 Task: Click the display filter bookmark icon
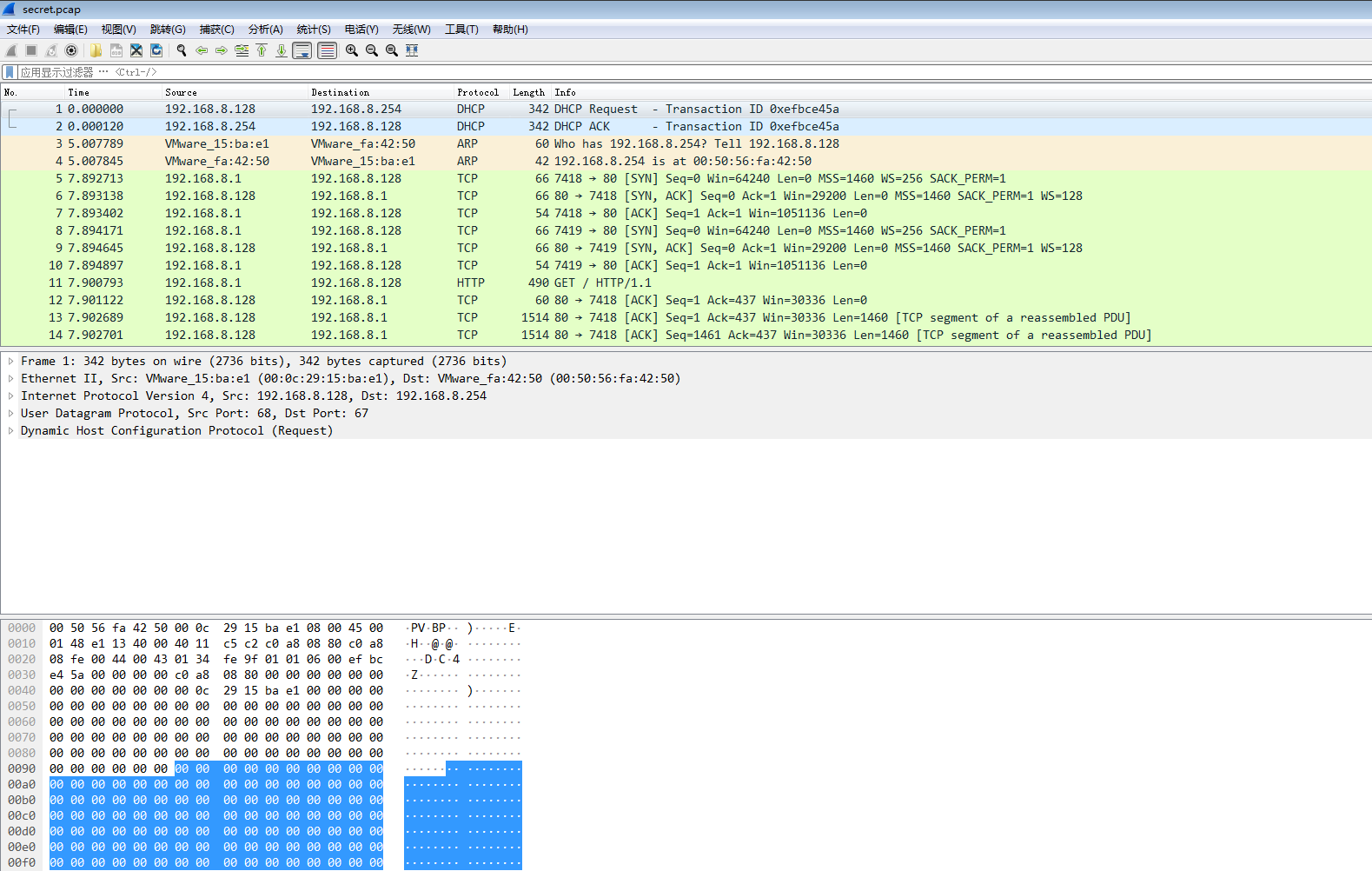(10, 72)
